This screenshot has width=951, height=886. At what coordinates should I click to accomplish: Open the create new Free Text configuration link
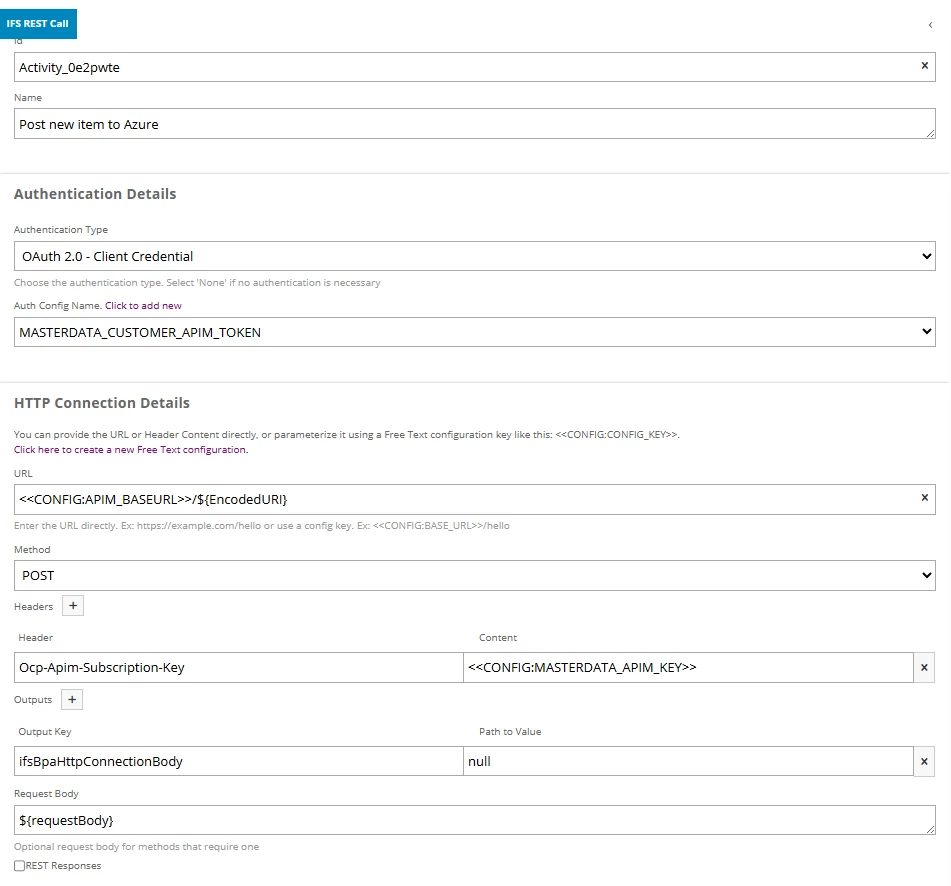click(130, 450)
